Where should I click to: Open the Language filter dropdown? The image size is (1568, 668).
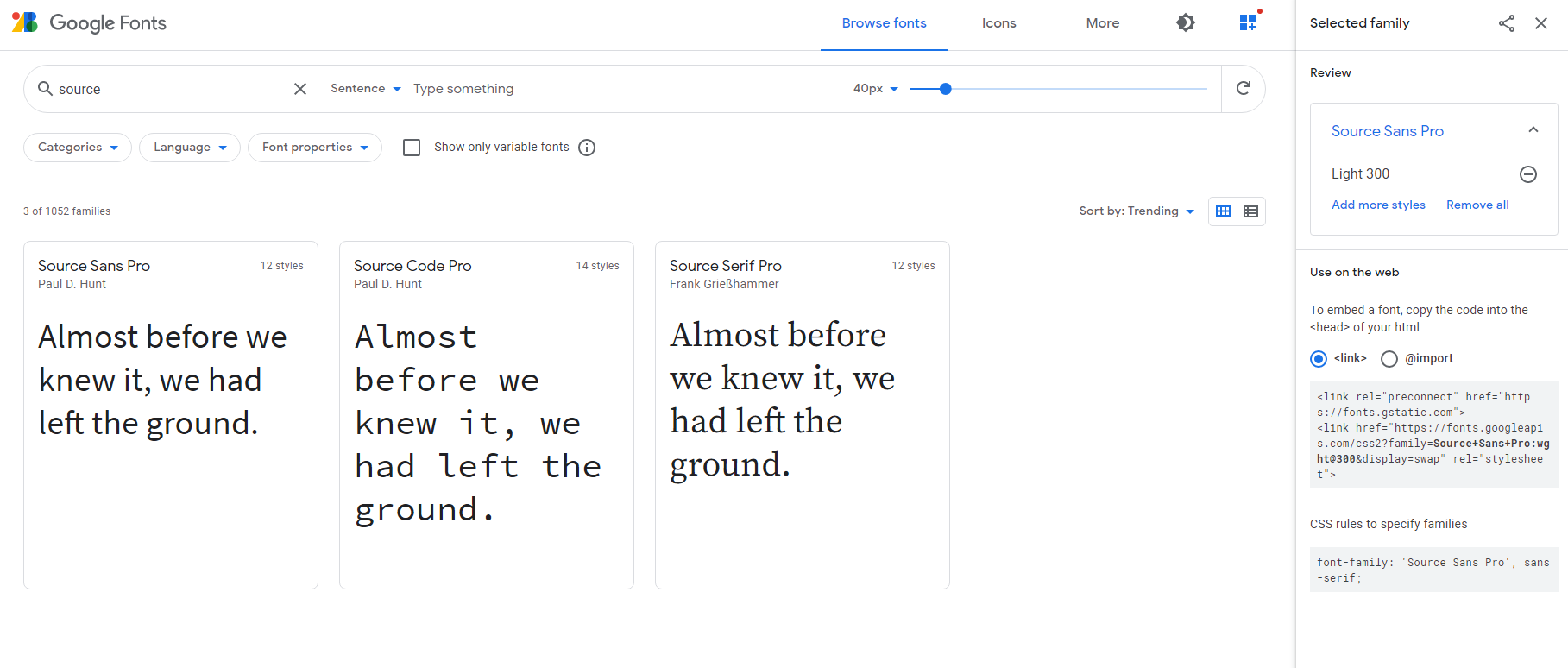click(x=190, y=148)
